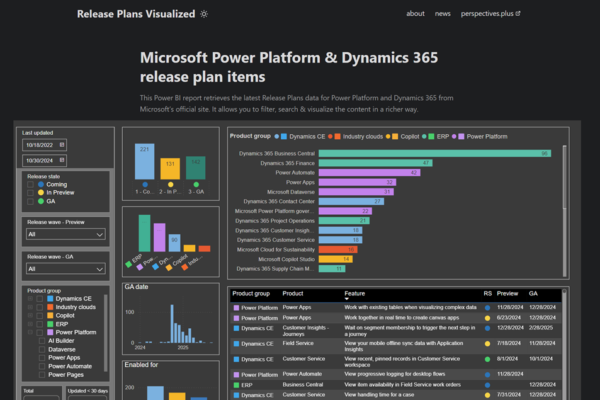Click the Dynamics CE legend swatch
The width and height of the screenshot is (600, 400).
[284, 137]
